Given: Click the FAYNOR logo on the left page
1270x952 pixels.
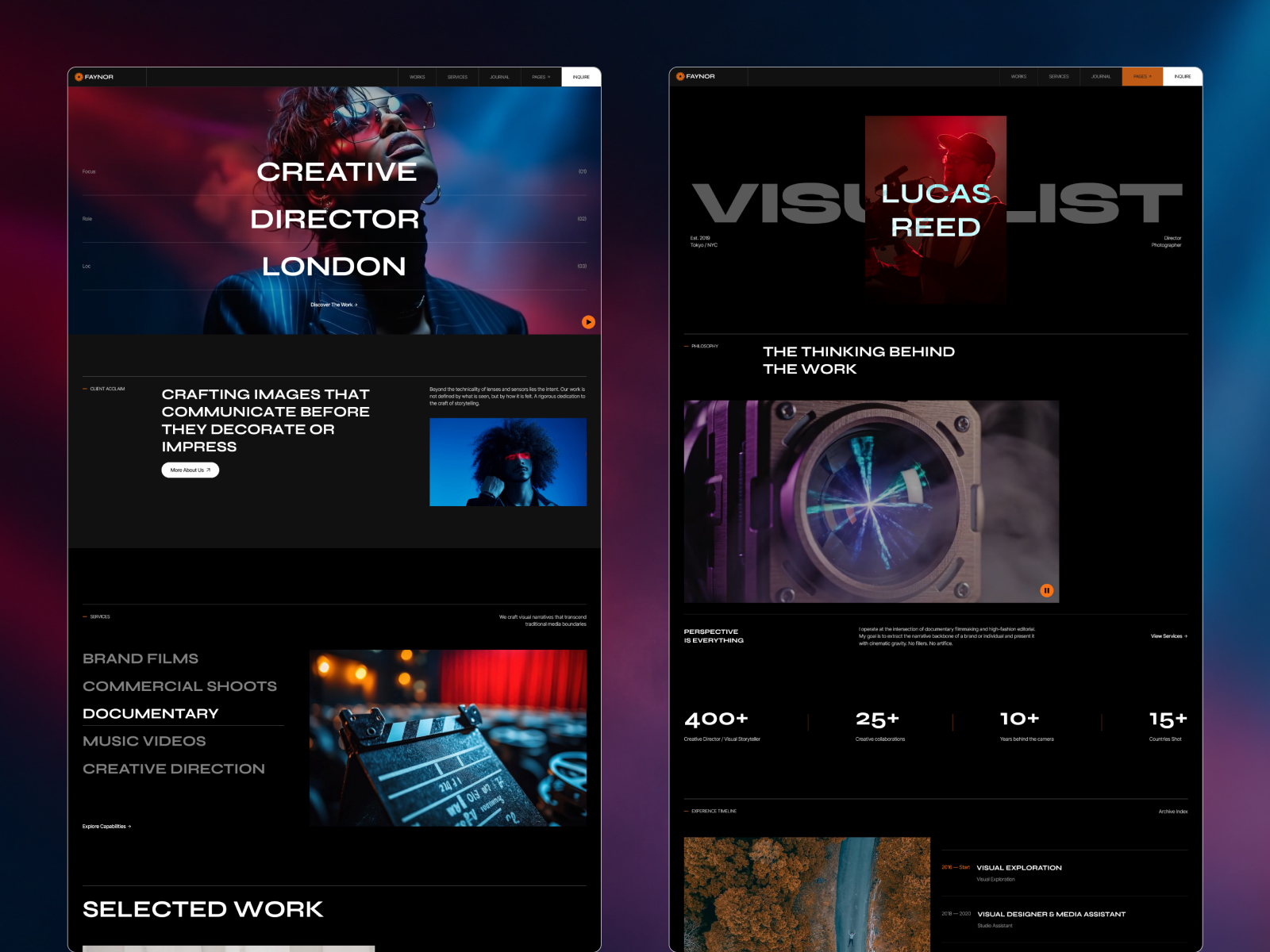Looking at the screenshot, I should pos(94,77).
